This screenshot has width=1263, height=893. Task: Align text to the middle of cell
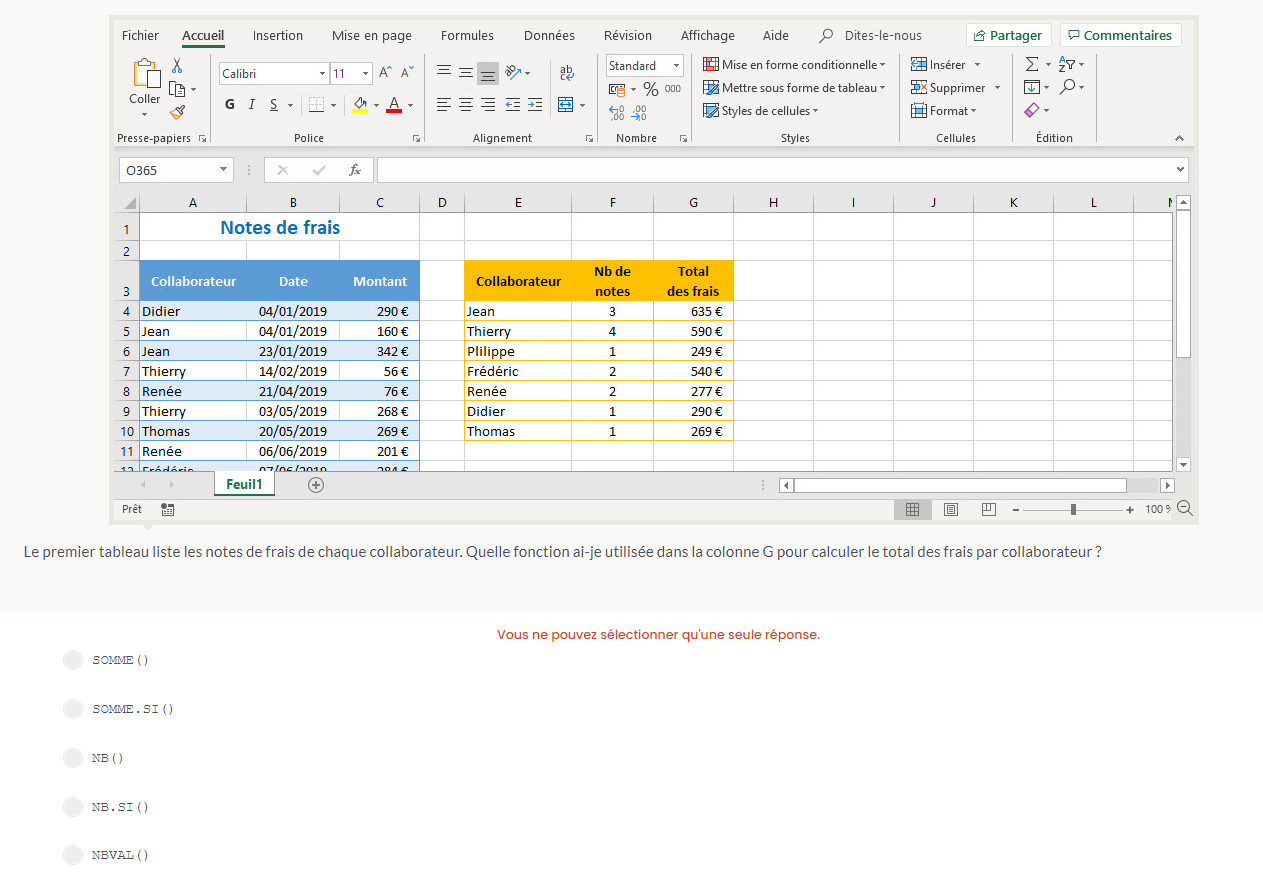pos(466,72)
